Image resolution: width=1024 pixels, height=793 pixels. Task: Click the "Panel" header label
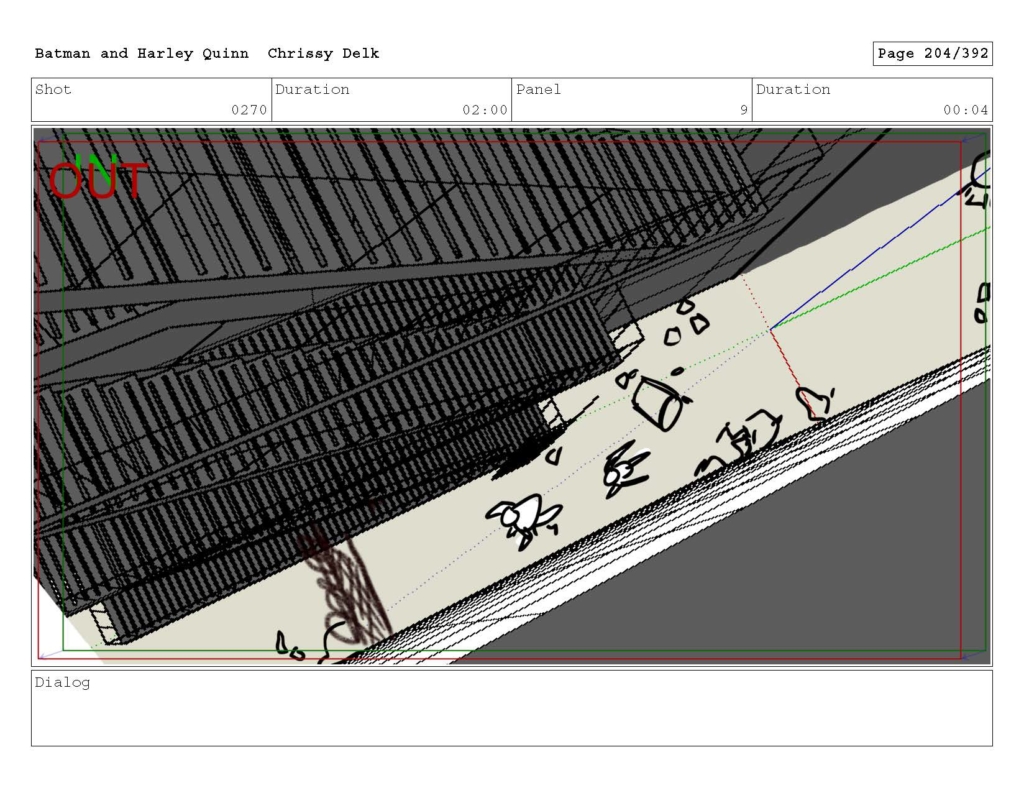pos(538,89)
